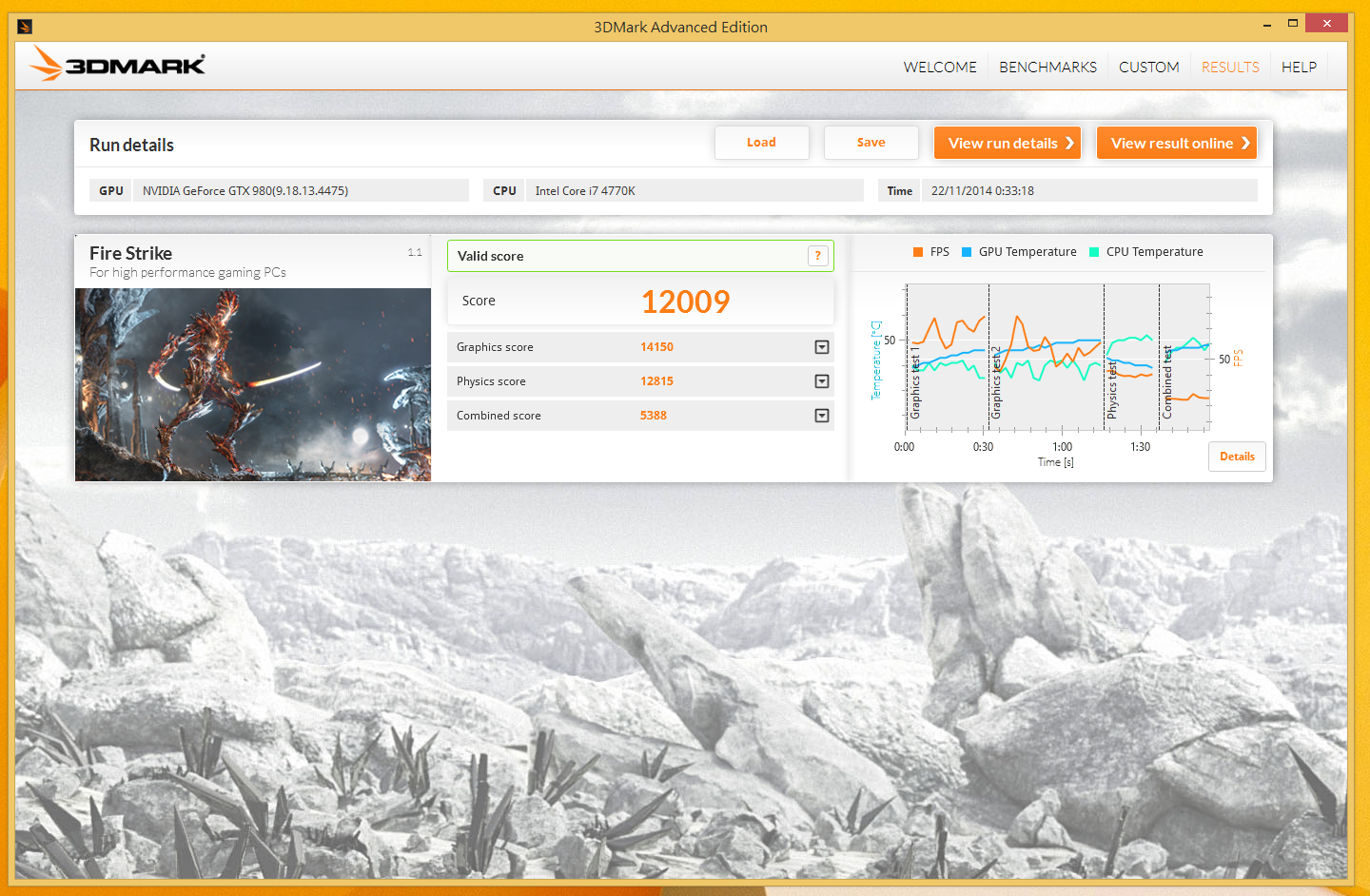Click the Load button
Image resolution: width=1370 pixels, height=896 pixels.
(761, 143)
